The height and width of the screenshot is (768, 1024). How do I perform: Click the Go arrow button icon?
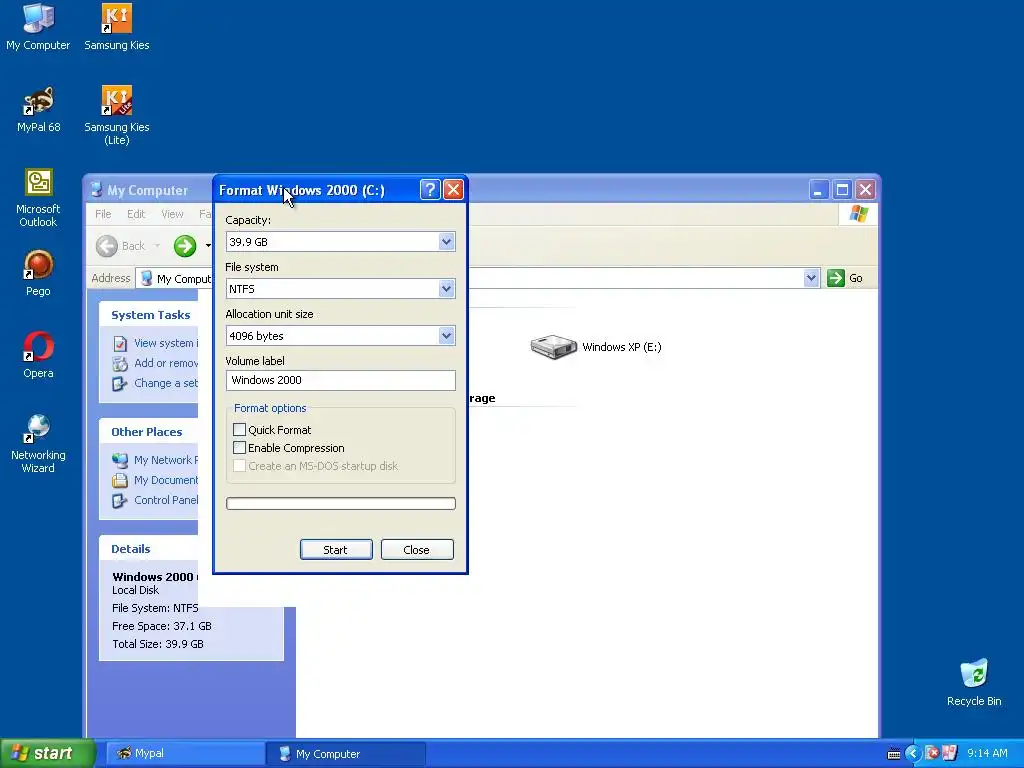[836, 278]
